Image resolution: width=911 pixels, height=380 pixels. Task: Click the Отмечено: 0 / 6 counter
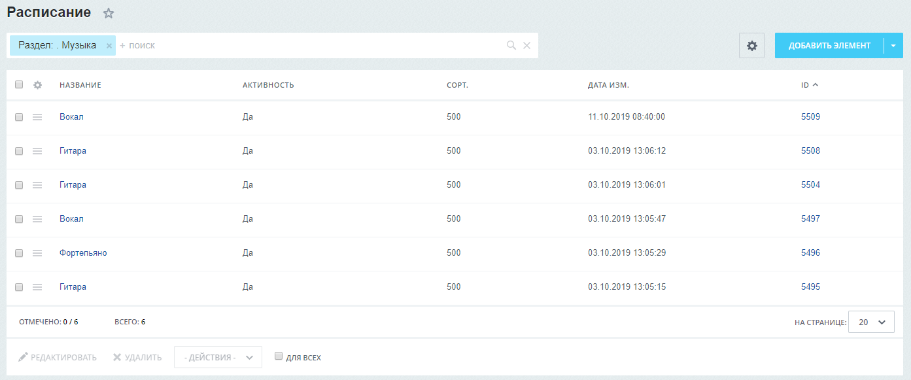pyautogui.click(x=48, y=321)
